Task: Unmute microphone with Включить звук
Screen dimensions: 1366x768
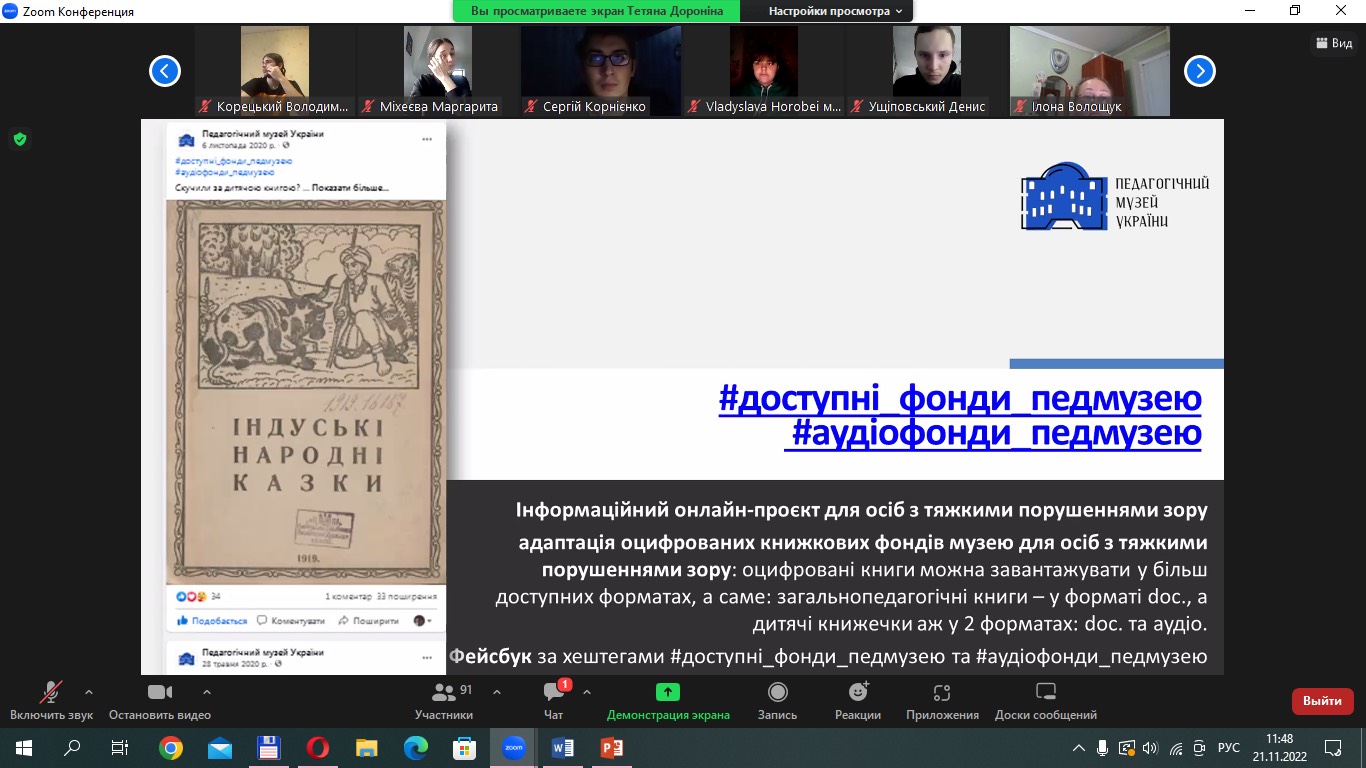Action: point(51,700)
